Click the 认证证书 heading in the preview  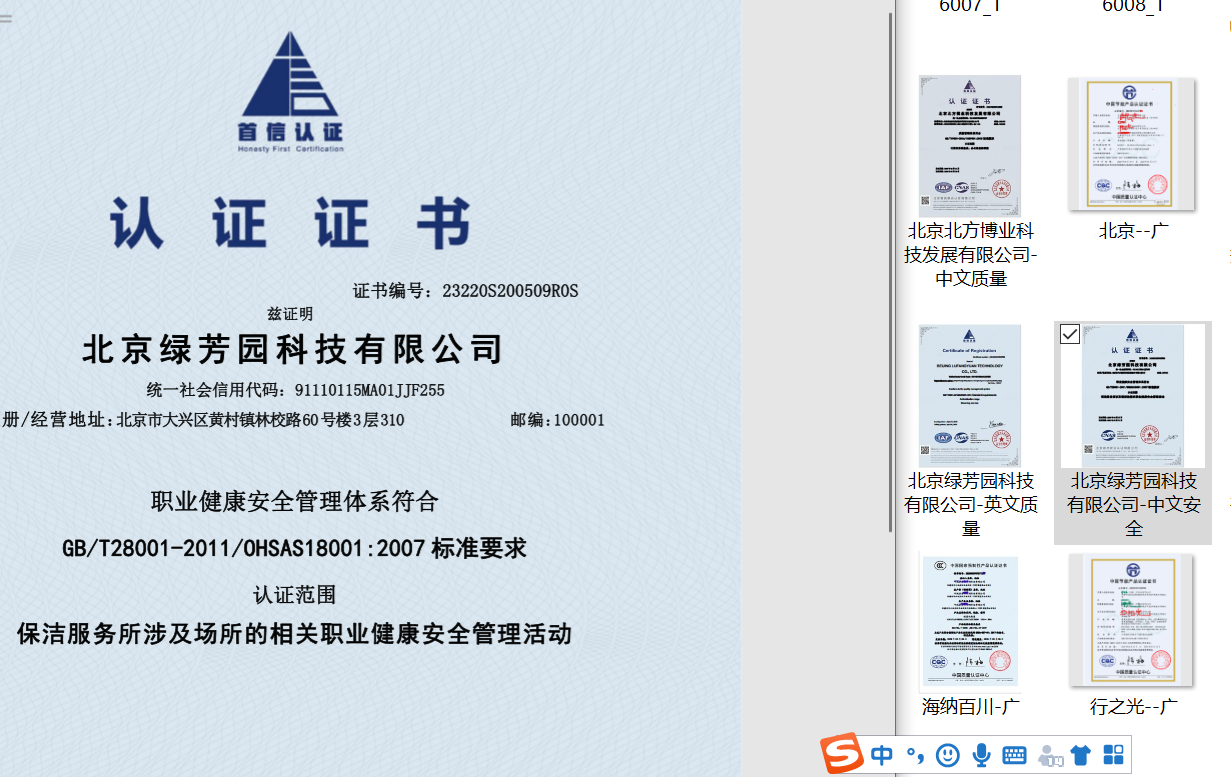click(x=290, y=223)
